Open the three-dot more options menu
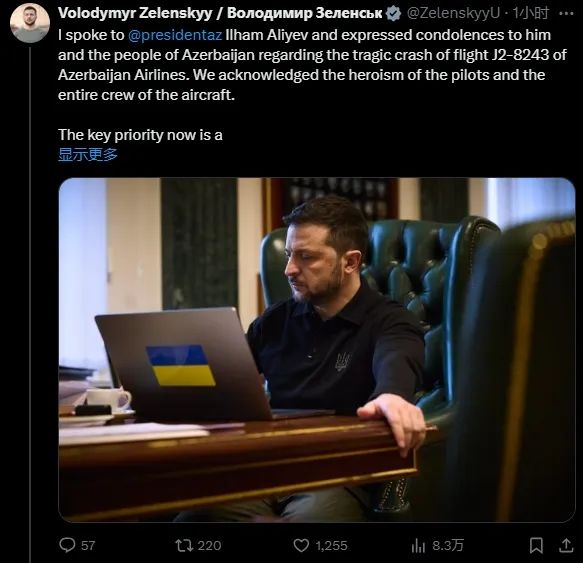The image size is (583, 563). (x=566, y=13)
